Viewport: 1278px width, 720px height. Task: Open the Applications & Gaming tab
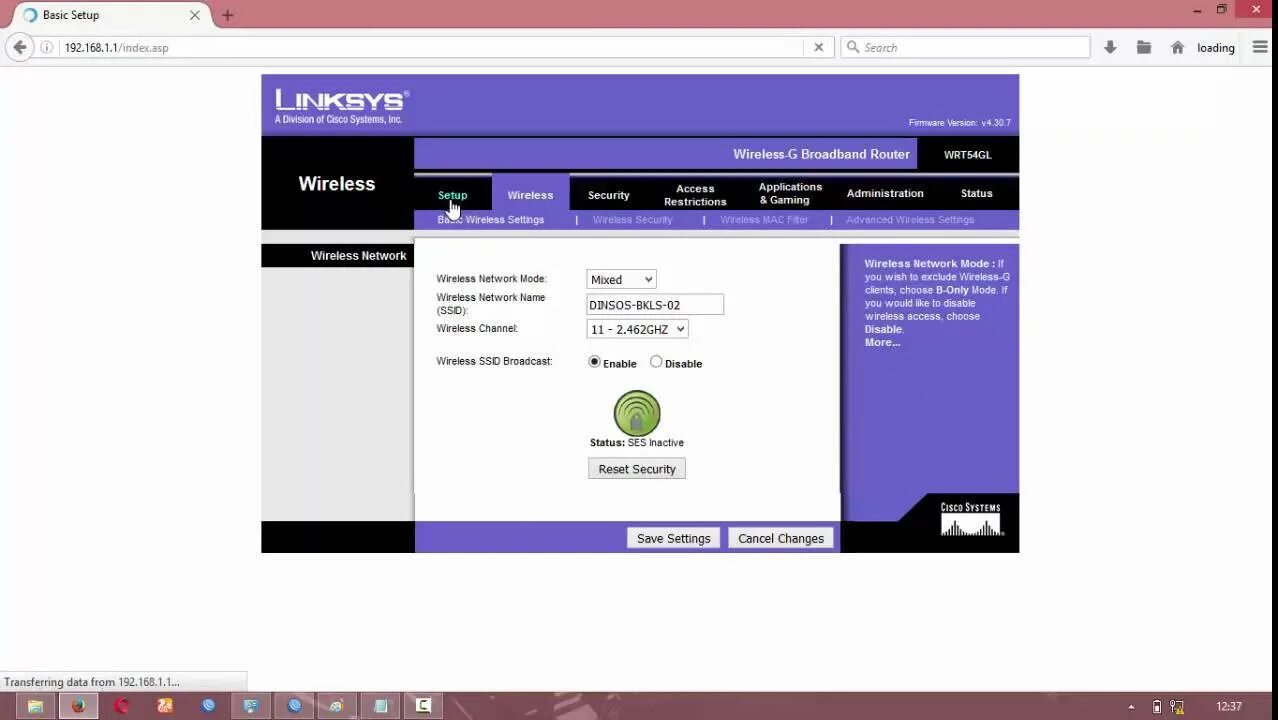(x=790, y=193)
